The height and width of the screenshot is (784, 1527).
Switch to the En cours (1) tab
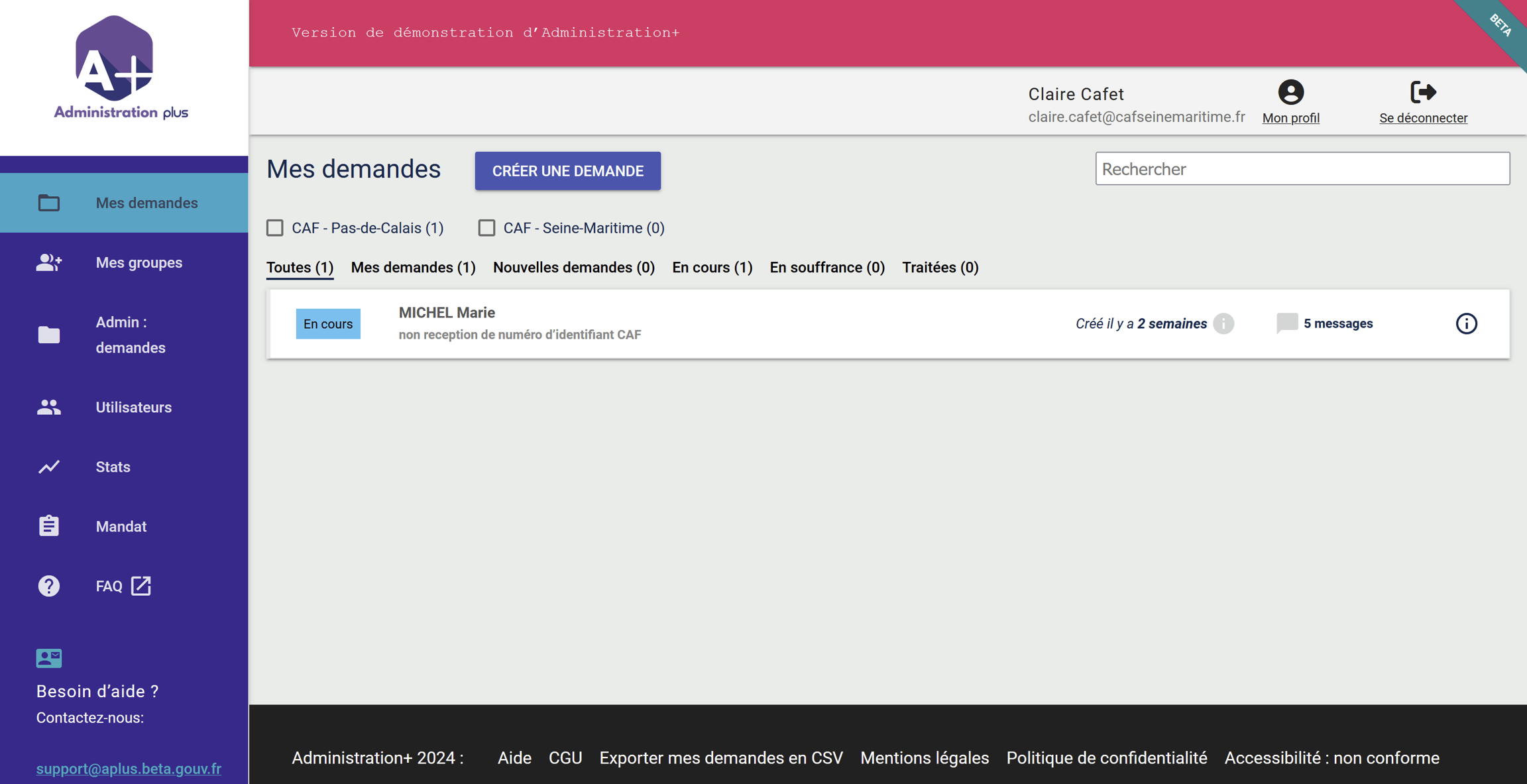click(x=712, y=267)
